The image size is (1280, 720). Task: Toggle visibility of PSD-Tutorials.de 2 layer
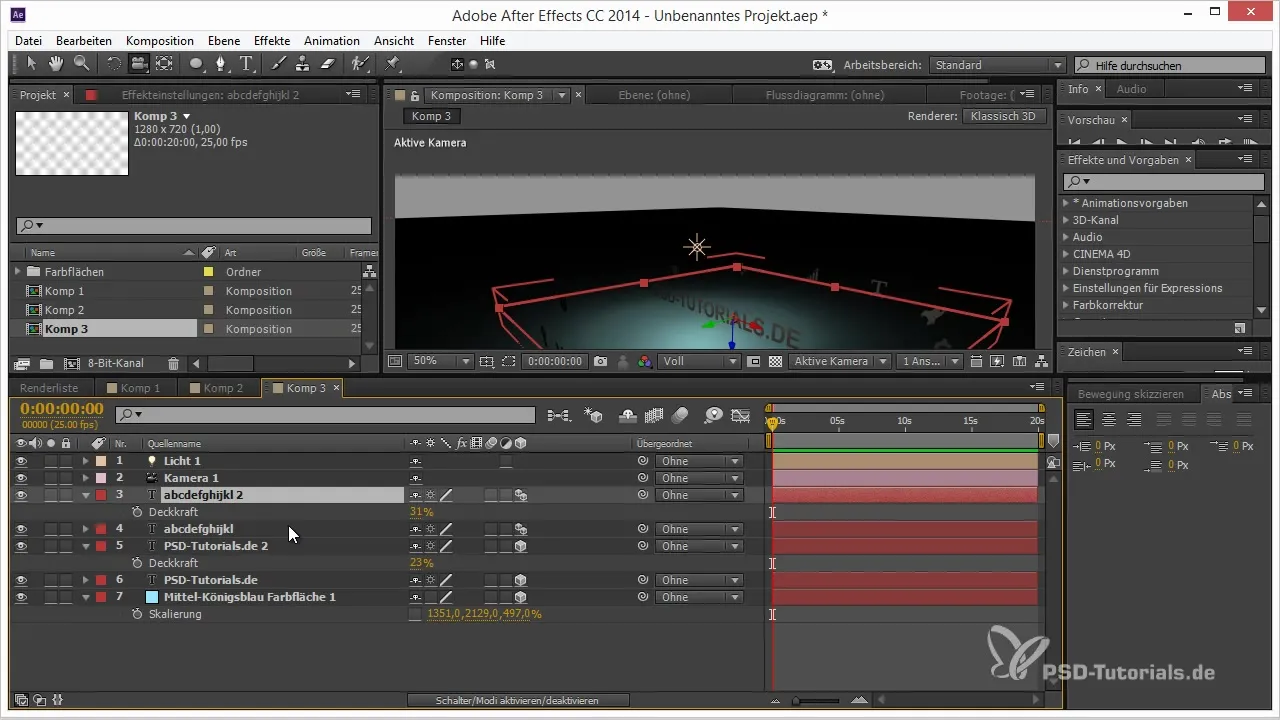(21, 546)
